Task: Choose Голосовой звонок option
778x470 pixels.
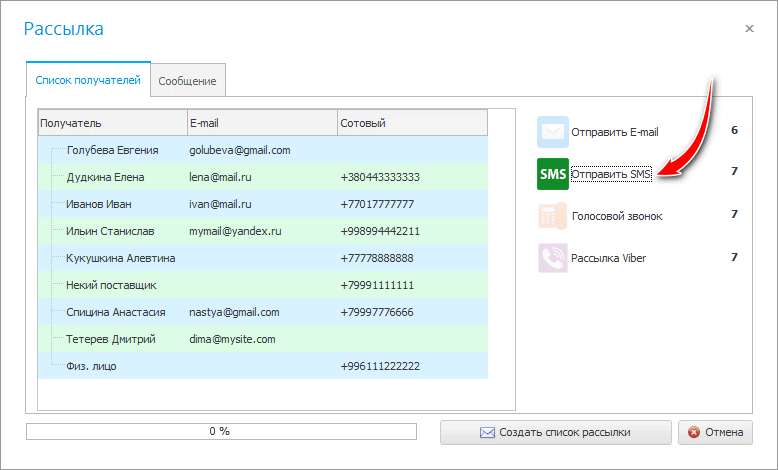Action: pyautogui.click(x=617, y=216)
